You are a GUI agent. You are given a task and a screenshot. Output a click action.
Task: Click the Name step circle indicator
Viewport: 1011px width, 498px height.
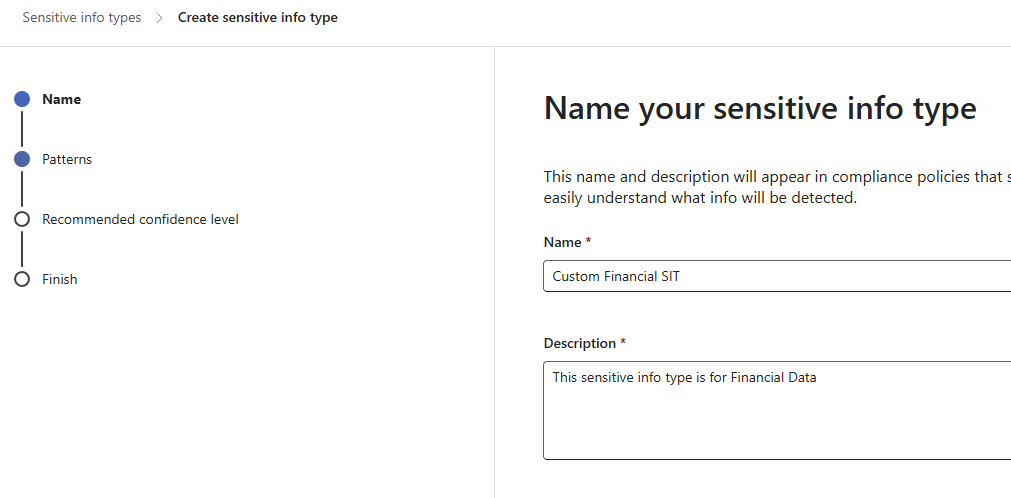coord(22,99)
